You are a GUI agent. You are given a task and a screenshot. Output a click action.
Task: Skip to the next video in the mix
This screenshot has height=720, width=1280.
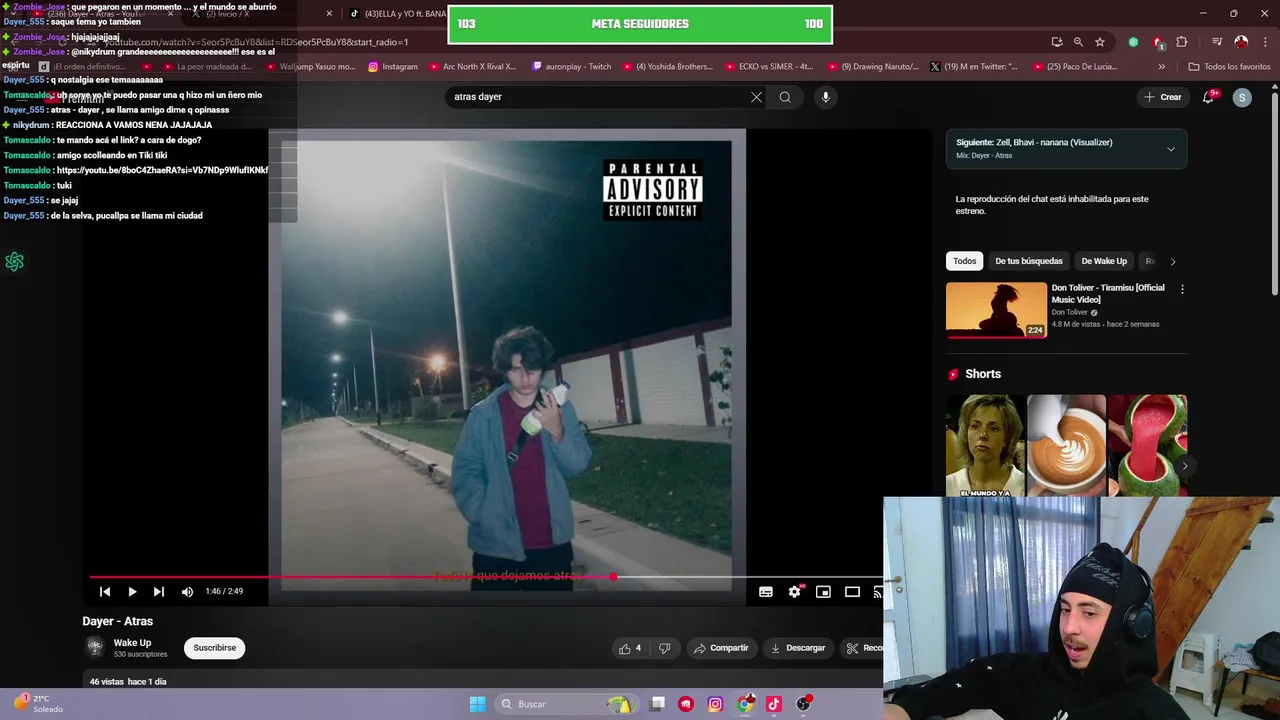(x=158, y=592)
